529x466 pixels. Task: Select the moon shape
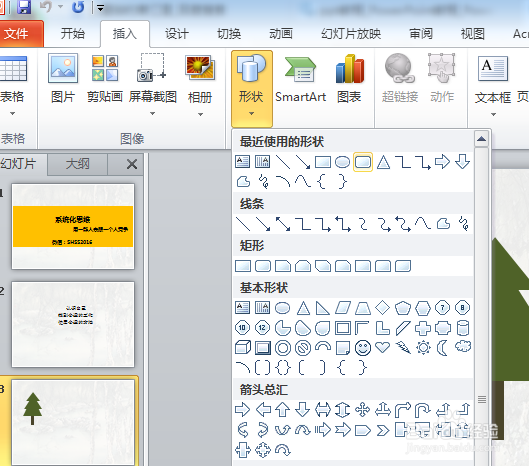tap(442, 348)
